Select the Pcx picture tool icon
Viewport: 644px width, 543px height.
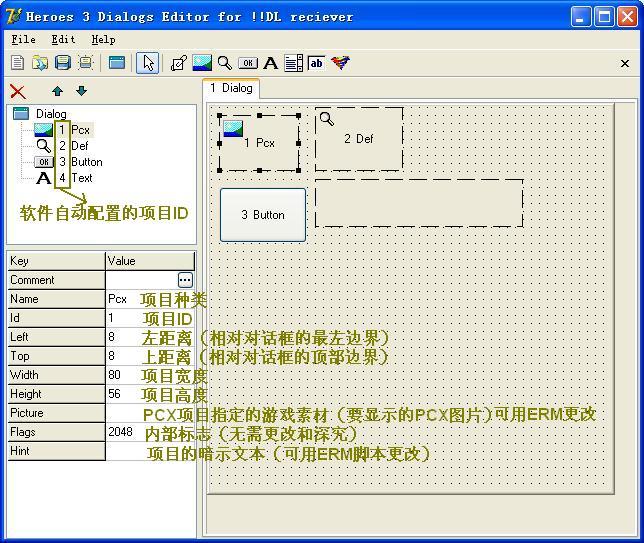click(x=202, y=63)
